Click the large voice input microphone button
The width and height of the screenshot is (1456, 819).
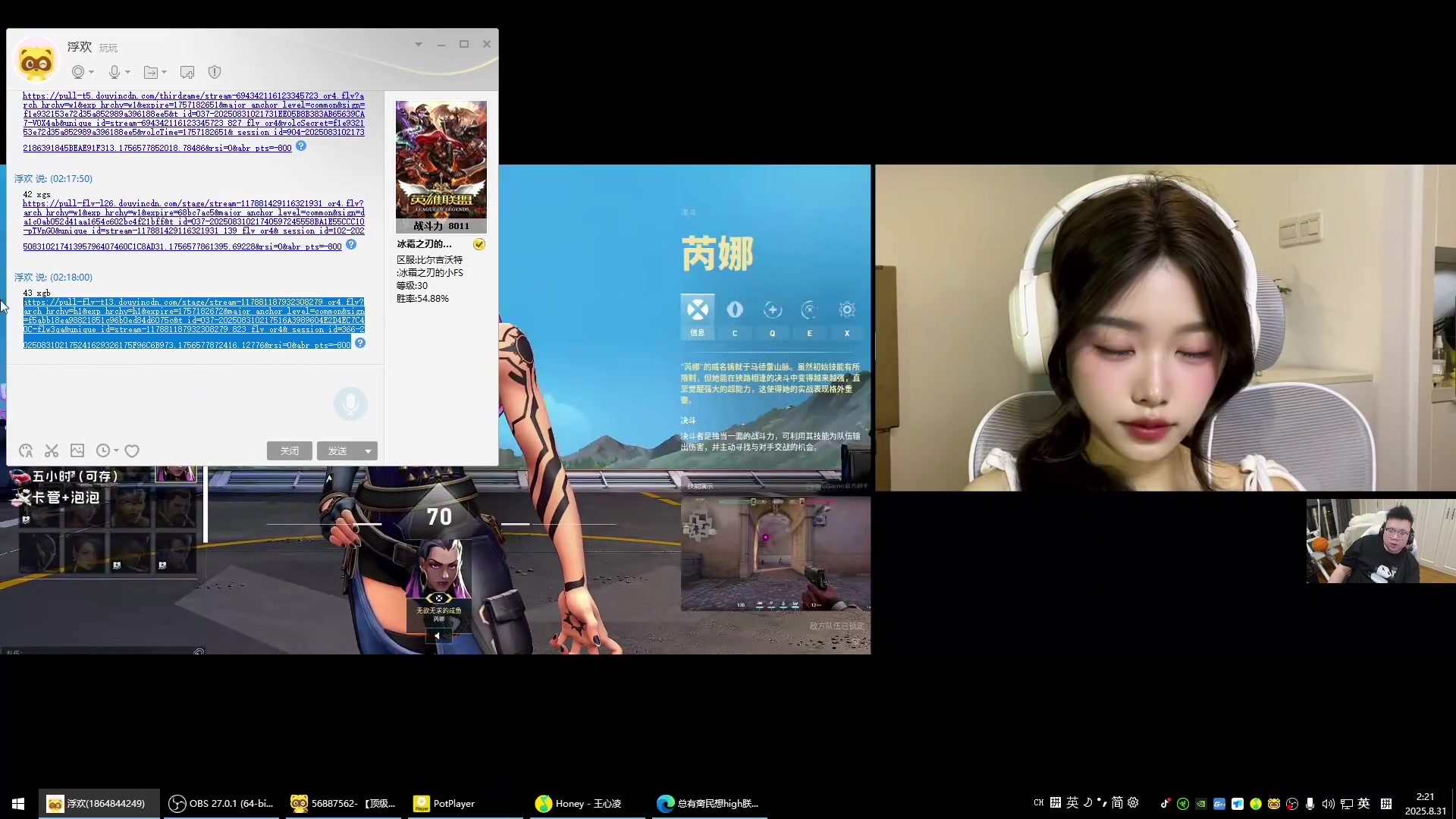(x=350, y=403)
